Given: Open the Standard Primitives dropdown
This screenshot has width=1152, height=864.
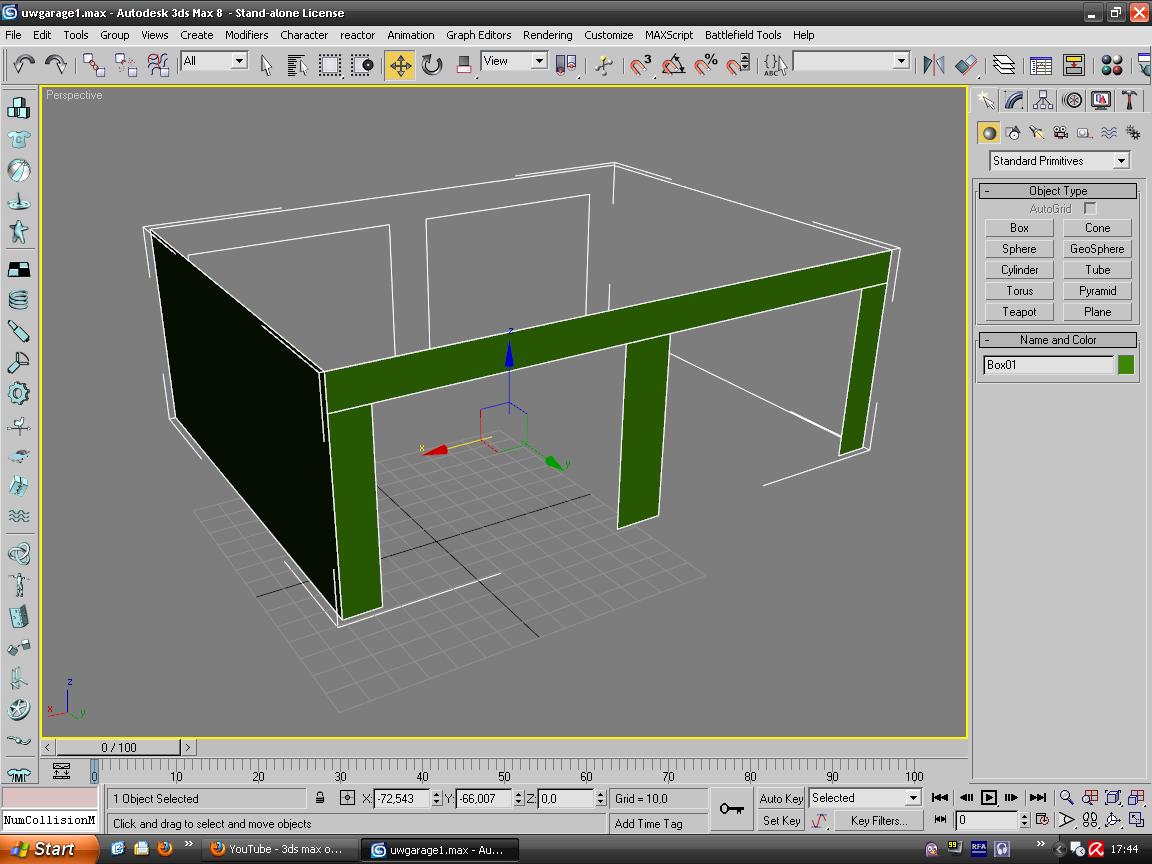Looking at the screenshot, I should (1121, 161).
